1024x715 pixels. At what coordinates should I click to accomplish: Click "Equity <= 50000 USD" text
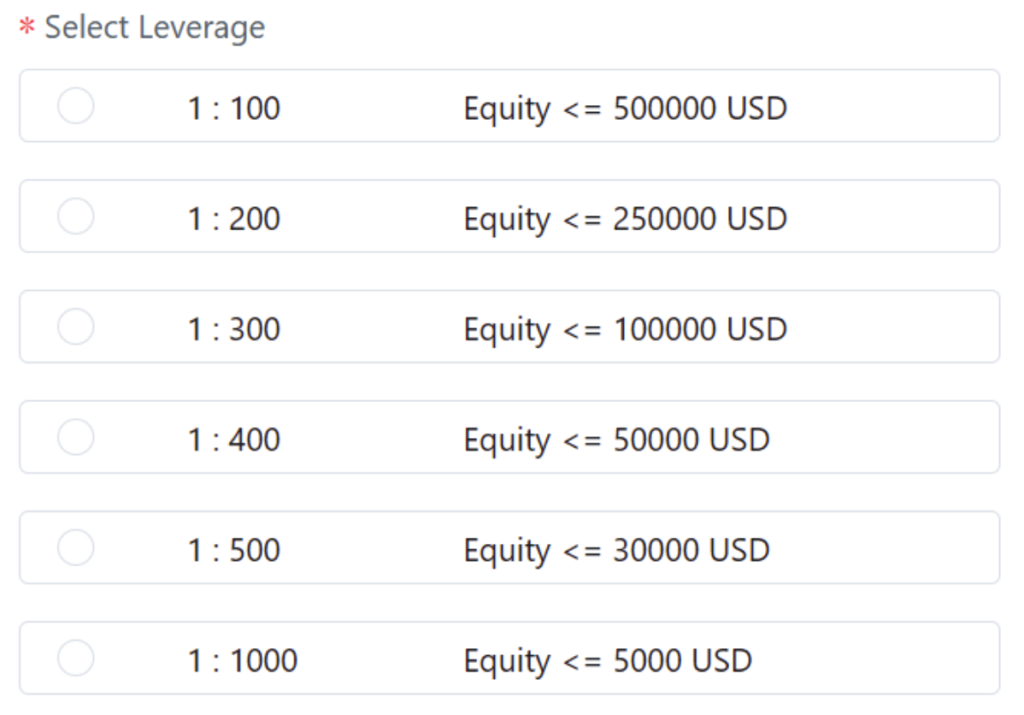coord(616,439)
